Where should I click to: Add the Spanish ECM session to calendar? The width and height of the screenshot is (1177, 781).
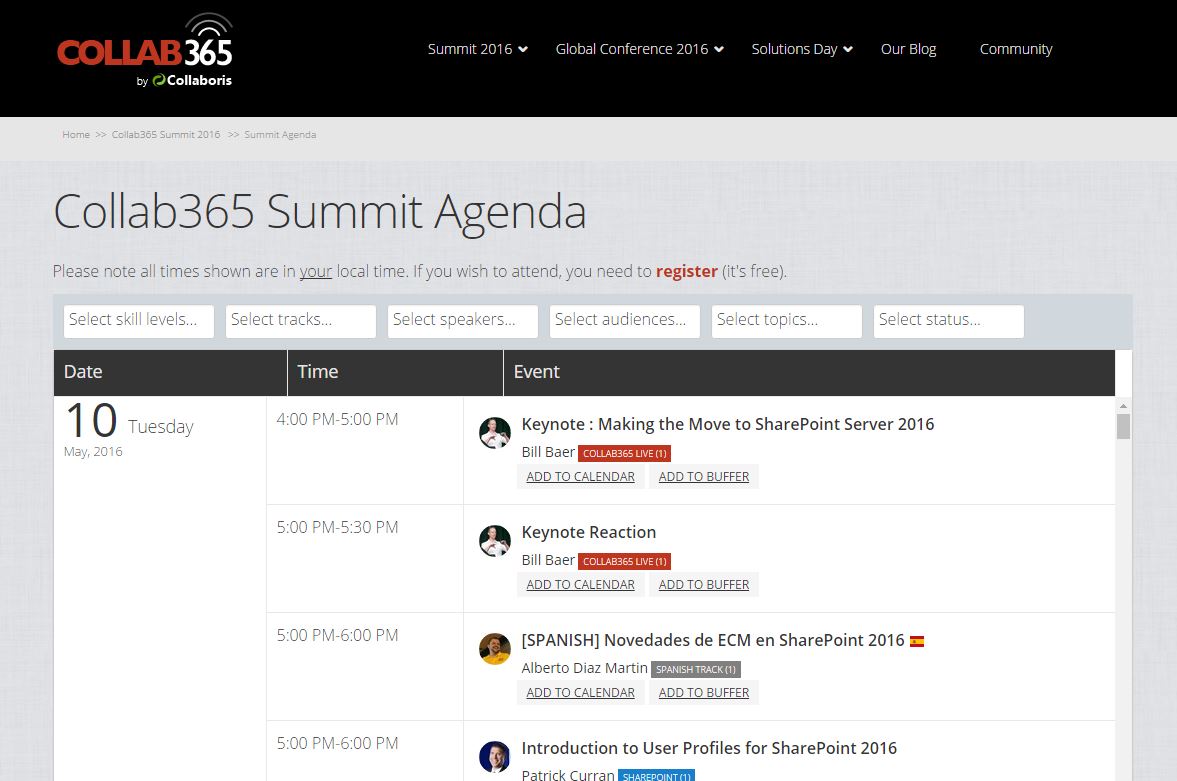[x=580, y=693]
